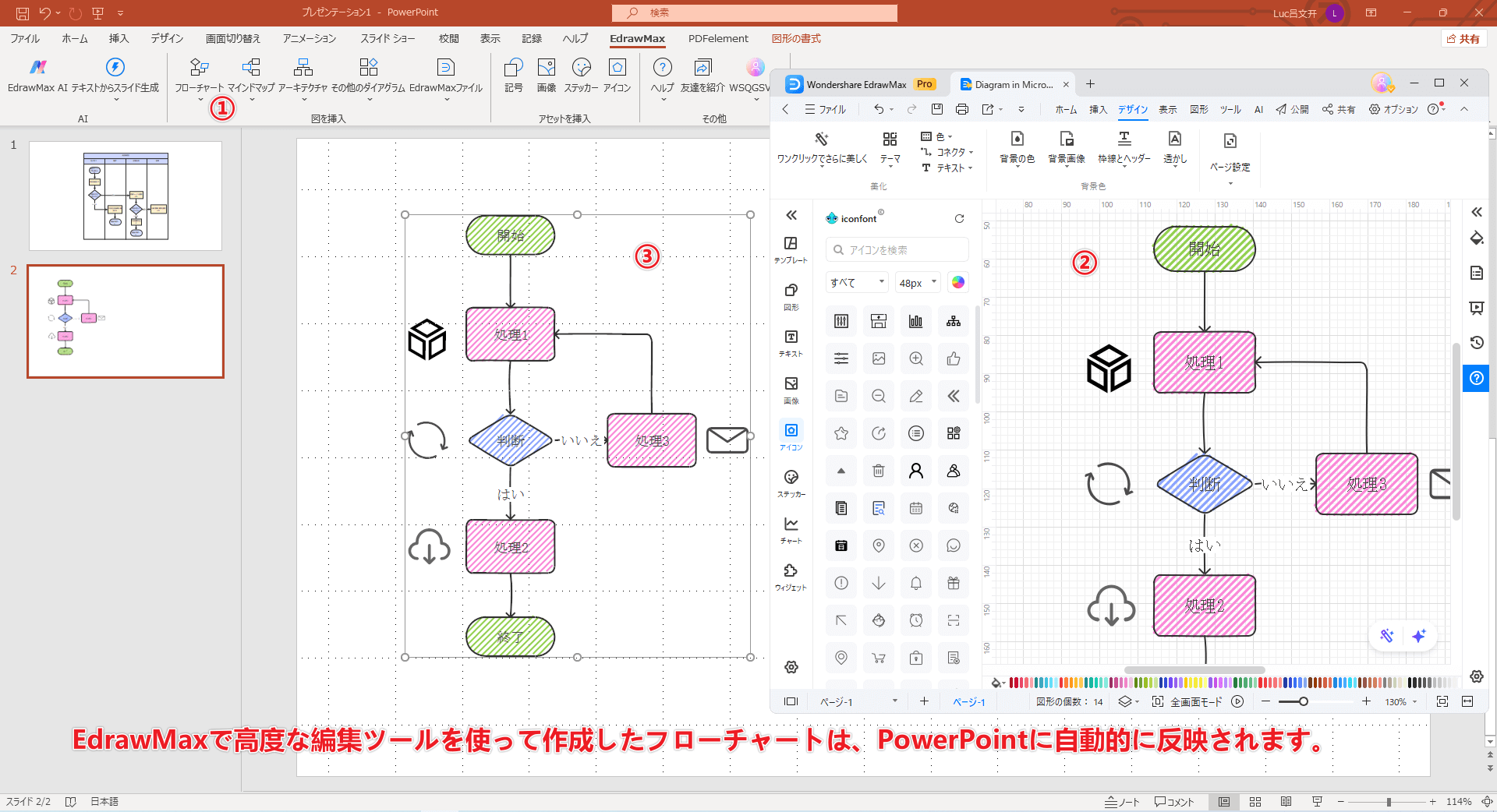Insert asset image with 画像 ribbon icon

pos(547,76)
